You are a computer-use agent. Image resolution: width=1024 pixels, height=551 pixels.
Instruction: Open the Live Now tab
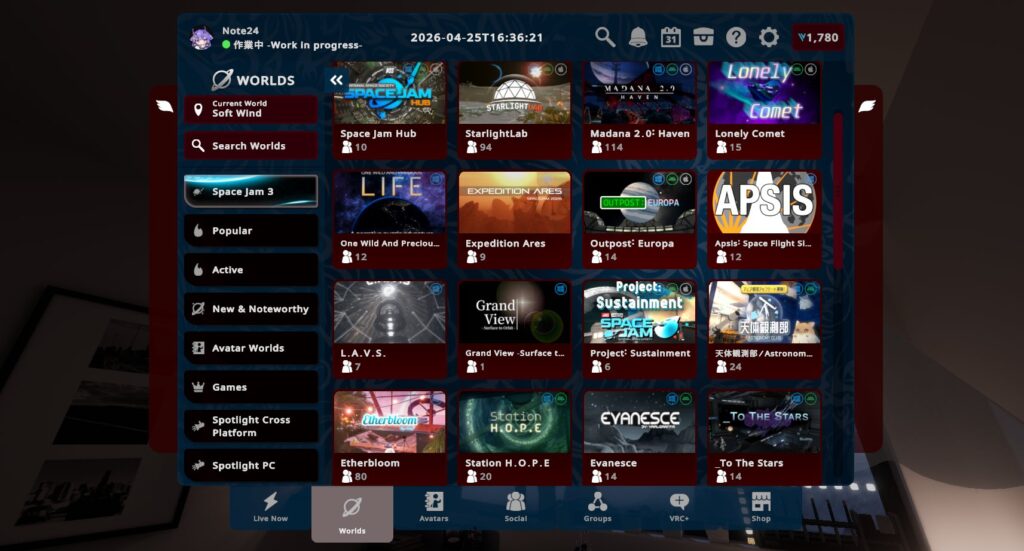tap(270, 507)
